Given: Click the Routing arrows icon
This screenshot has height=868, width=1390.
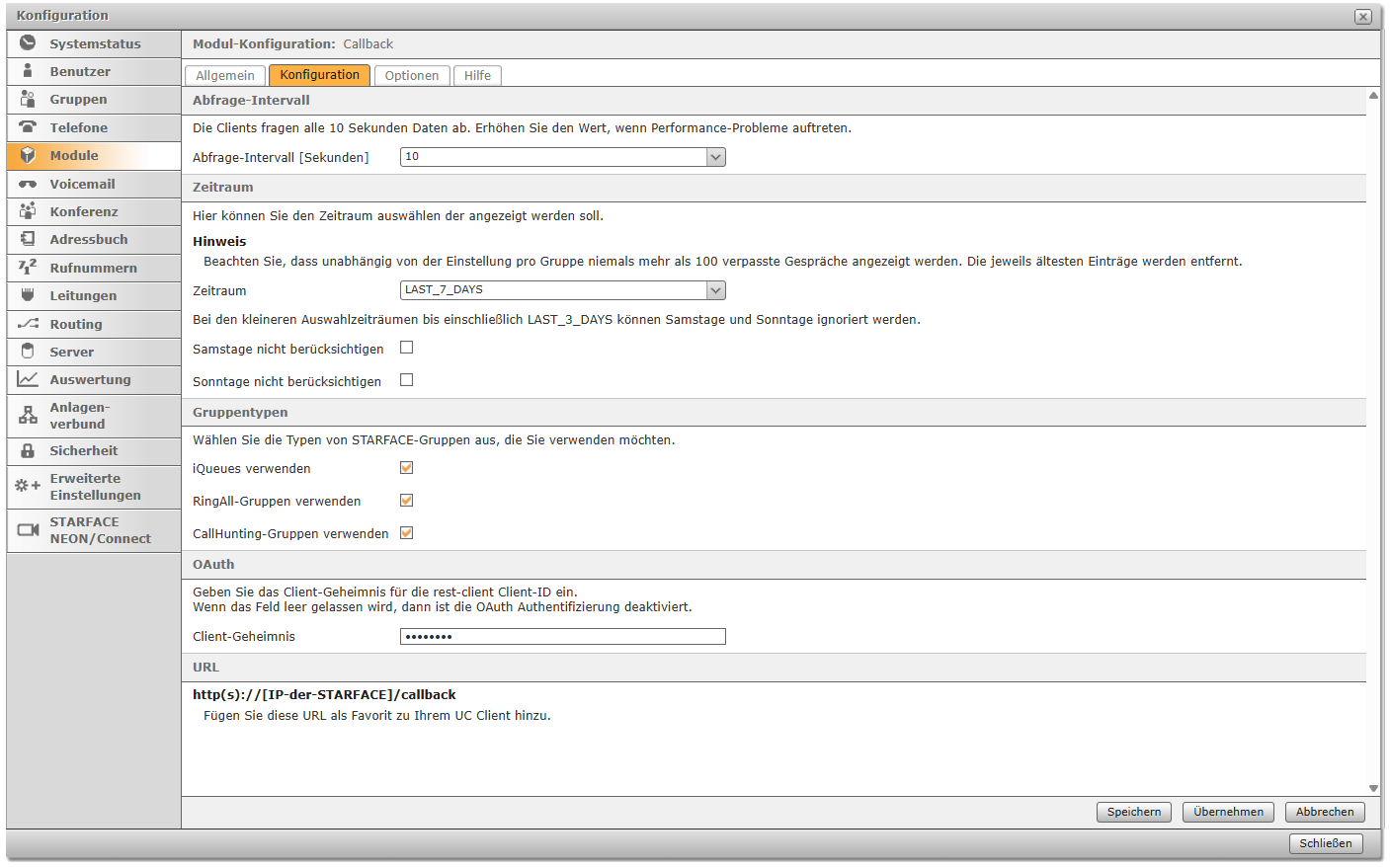Looking at the screenshot, I should pyautogui.click(x=28, y=324).
